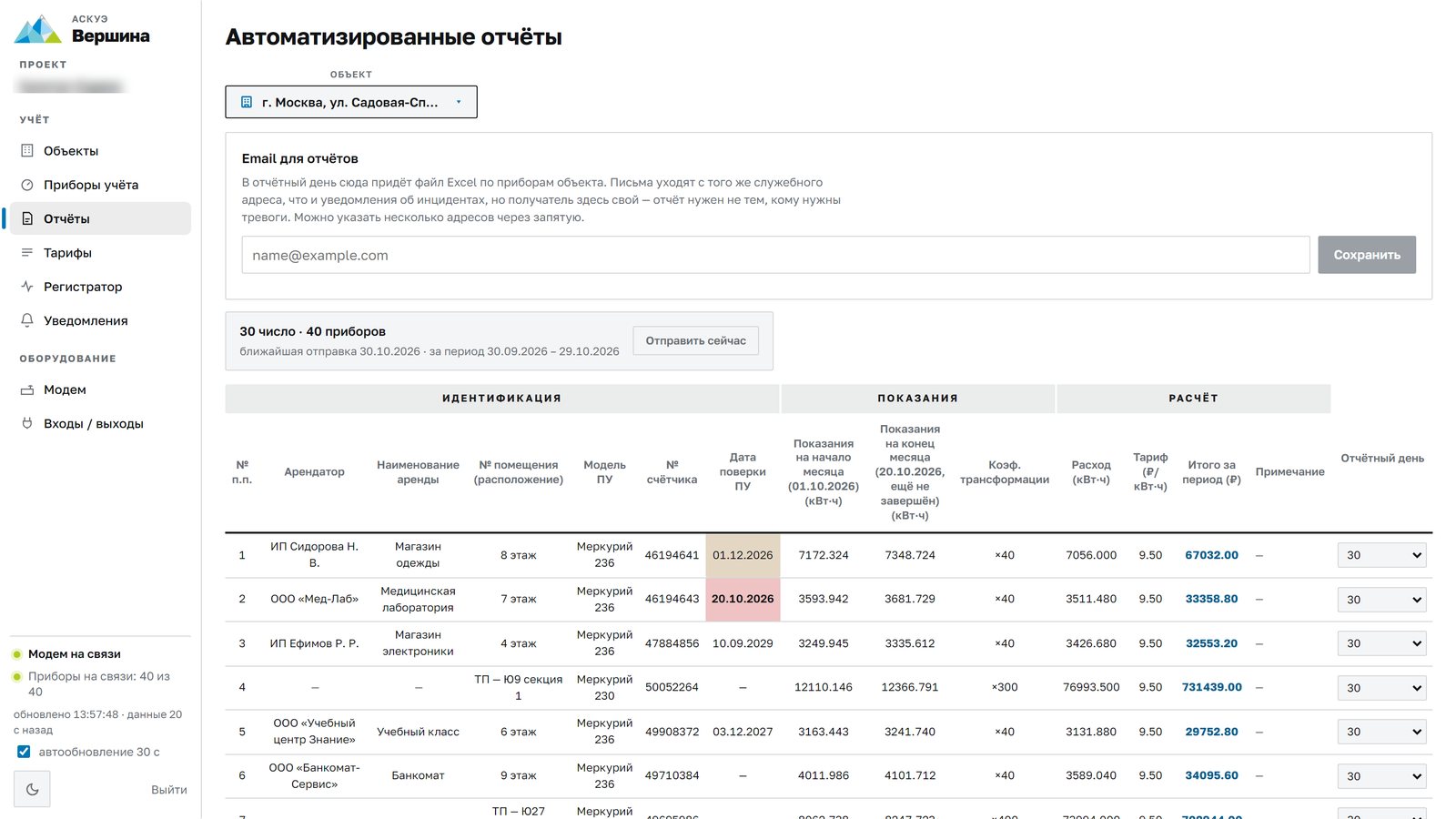Click the Приборы учёта clock icon

coord(27,185)
